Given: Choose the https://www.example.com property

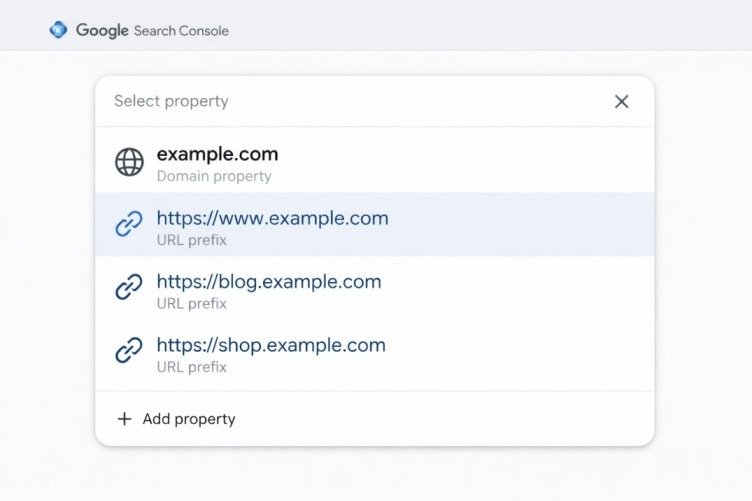Looking at the screenshot, I should pos(272,218).
